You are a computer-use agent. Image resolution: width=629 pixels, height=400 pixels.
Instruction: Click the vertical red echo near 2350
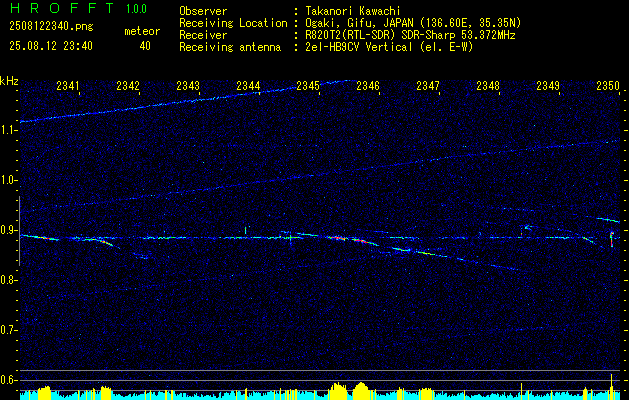612,239
